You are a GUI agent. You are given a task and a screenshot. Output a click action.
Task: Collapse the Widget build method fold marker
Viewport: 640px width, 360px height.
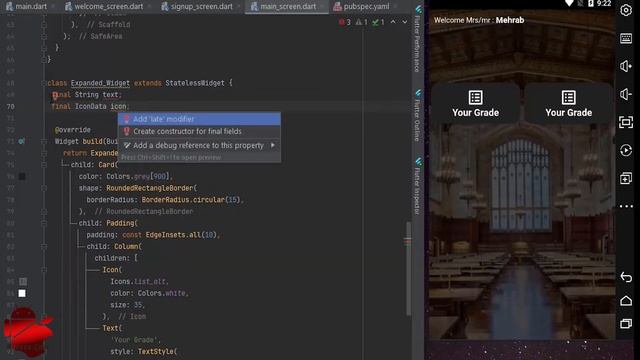[44, 142]
